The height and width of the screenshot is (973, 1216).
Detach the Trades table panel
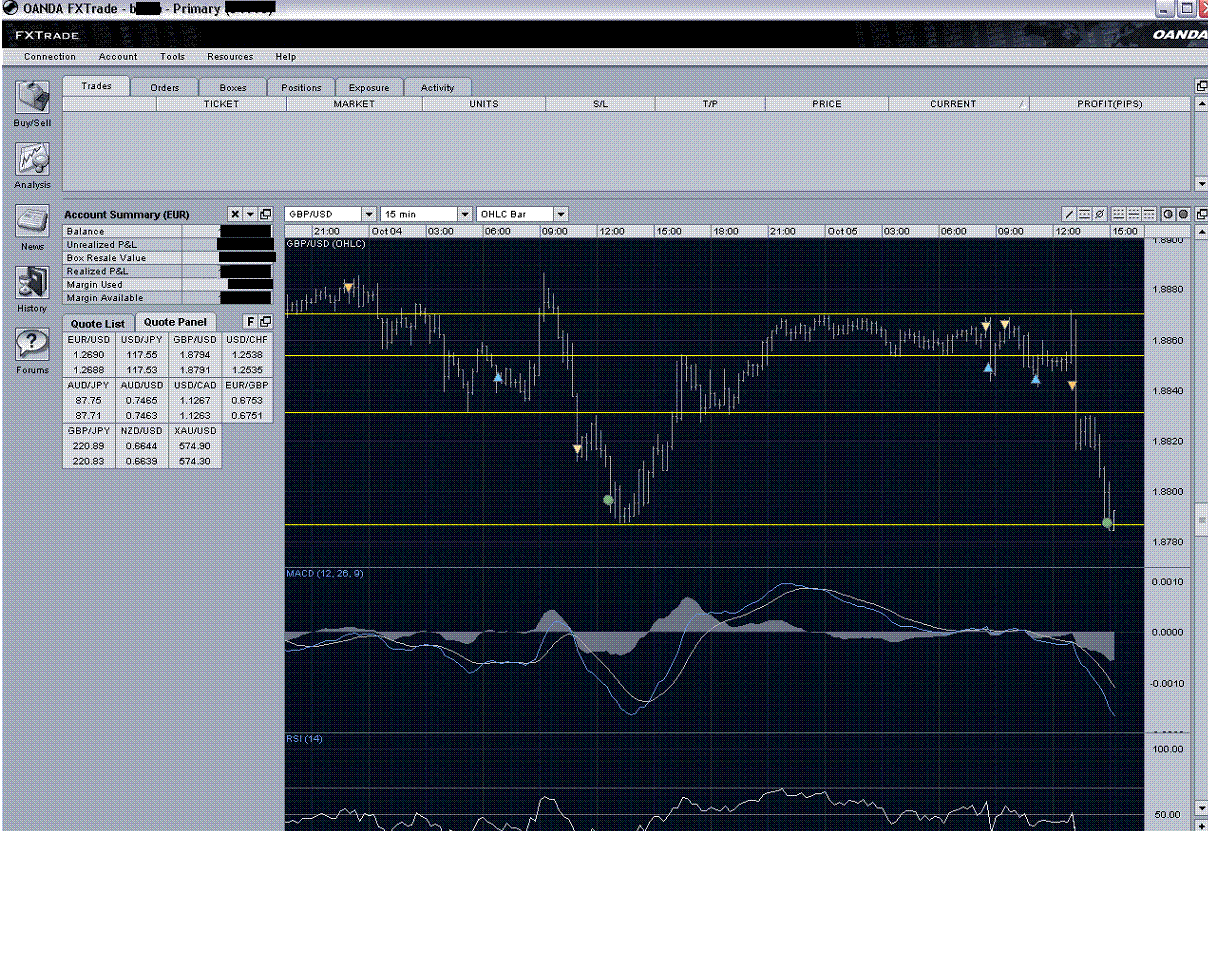click(1202, 86)
